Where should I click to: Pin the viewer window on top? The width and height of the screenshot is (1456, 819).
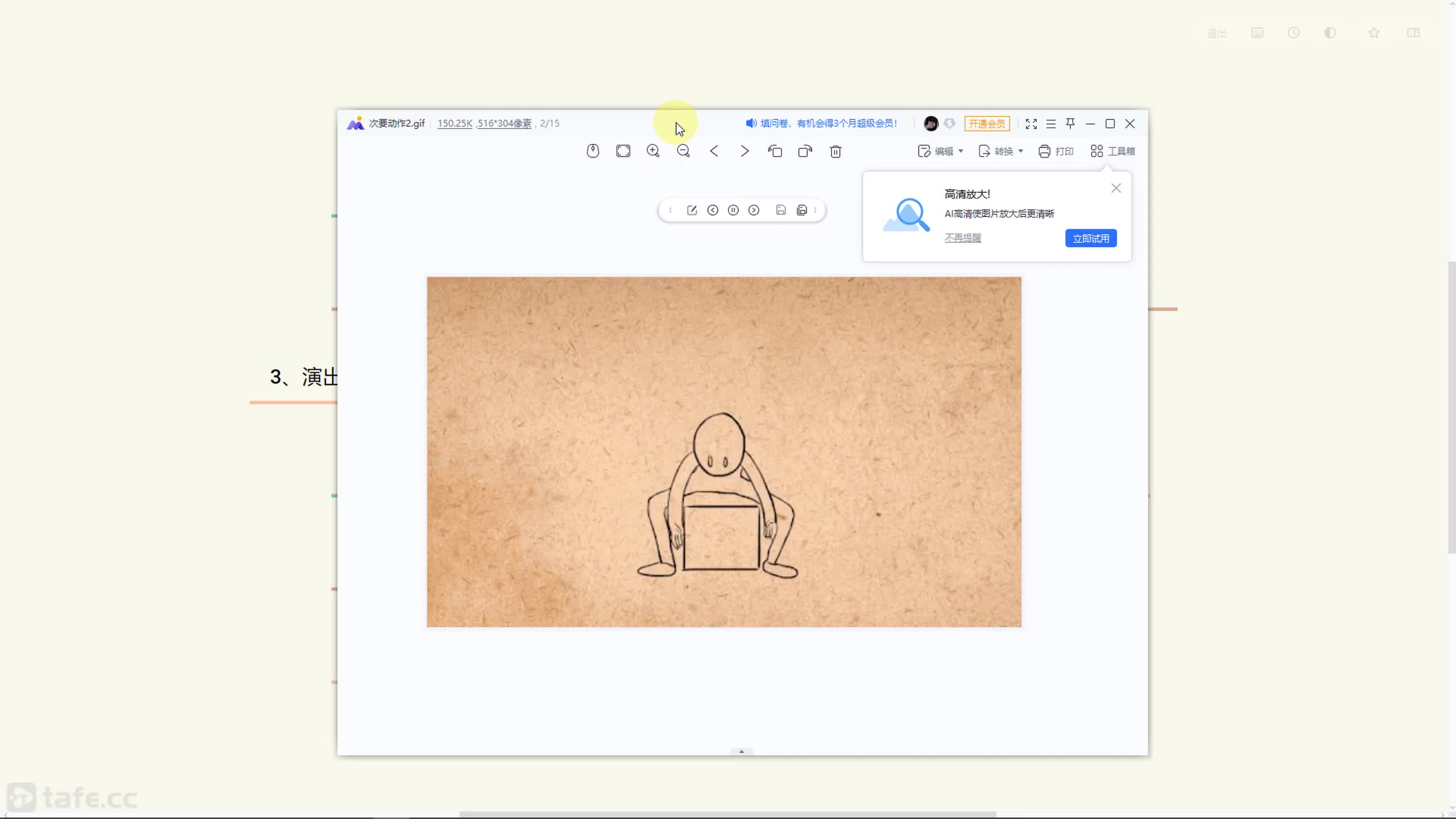point(1070,123)
